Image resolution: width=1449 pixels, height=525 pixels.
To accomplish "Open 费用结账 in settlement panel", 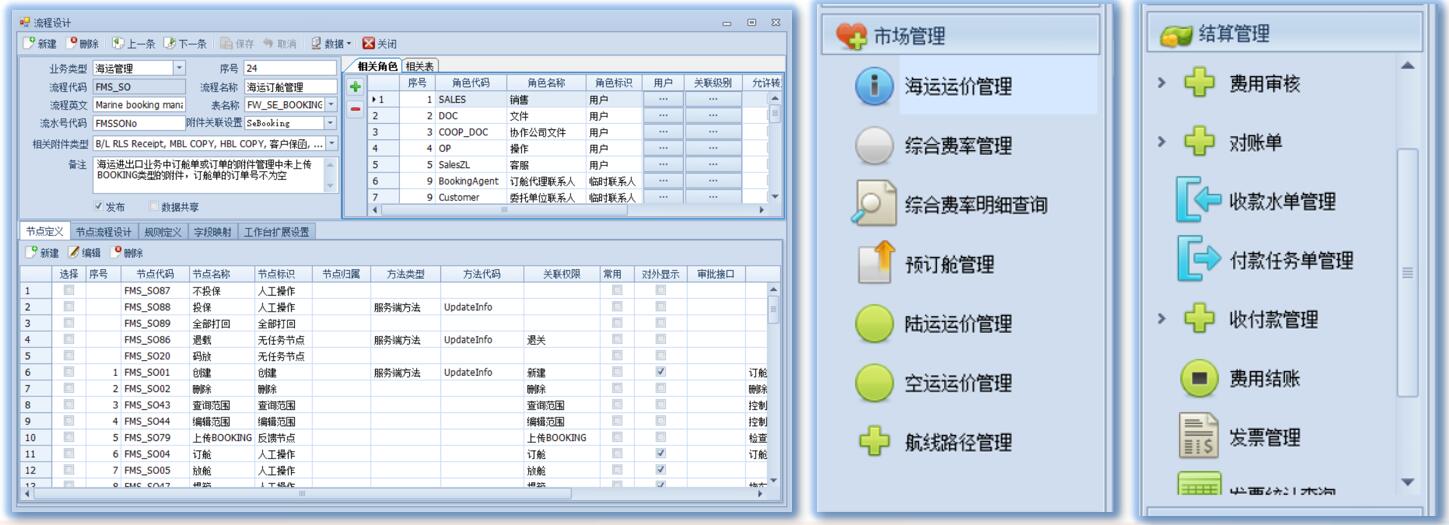I will pyautogui.click(x=1264, y=378).
